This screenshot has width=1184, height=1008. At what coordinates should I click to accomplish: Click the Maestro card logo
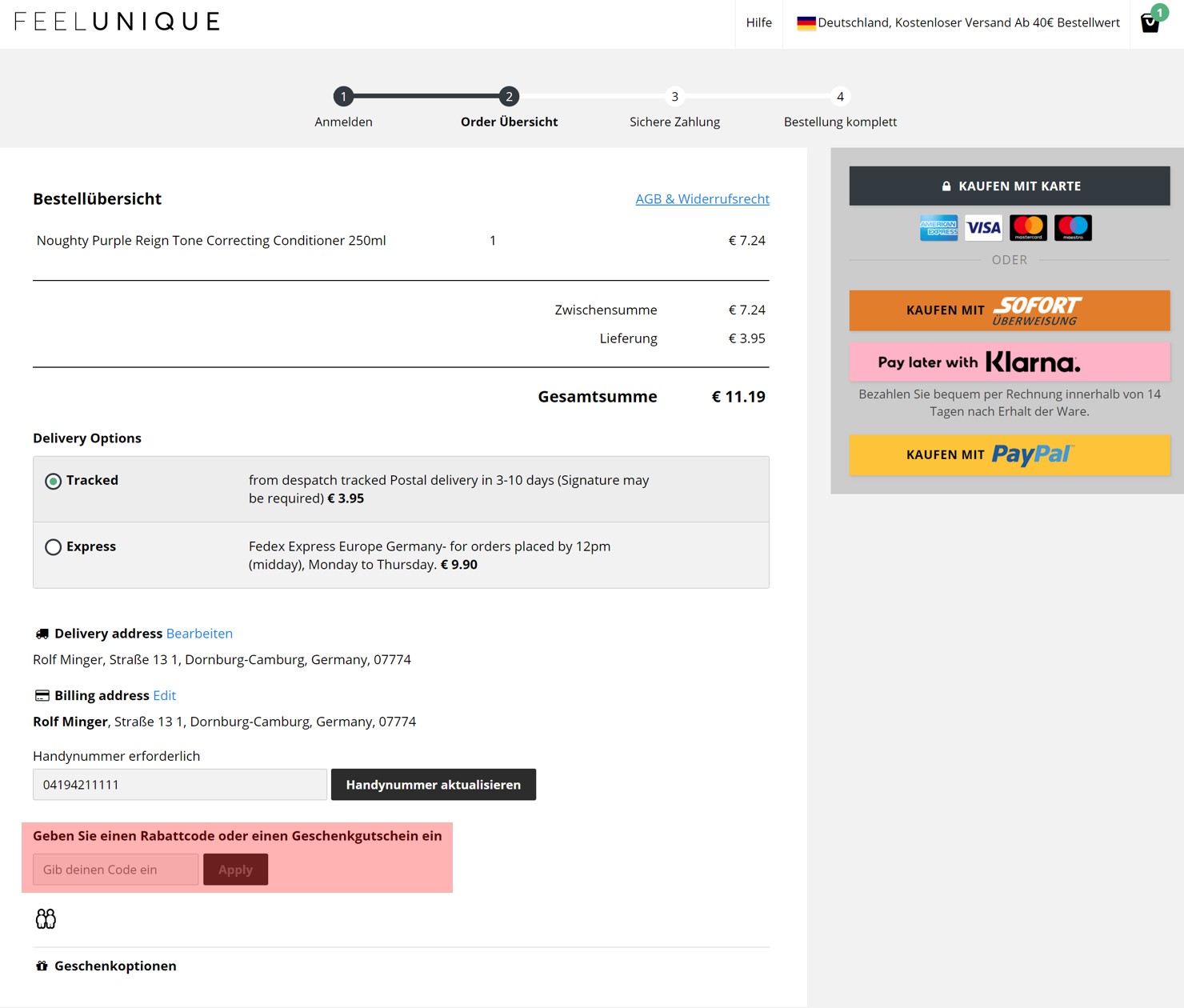click(x=1073, y=228)
